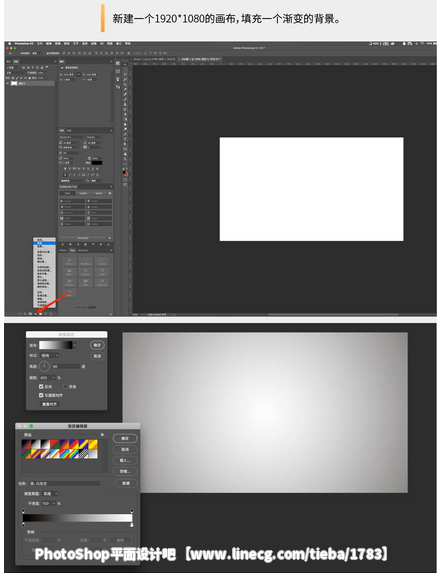Click the smoothness field showing 100
This screenshot has width=443, height=573.
click(46, 504)
